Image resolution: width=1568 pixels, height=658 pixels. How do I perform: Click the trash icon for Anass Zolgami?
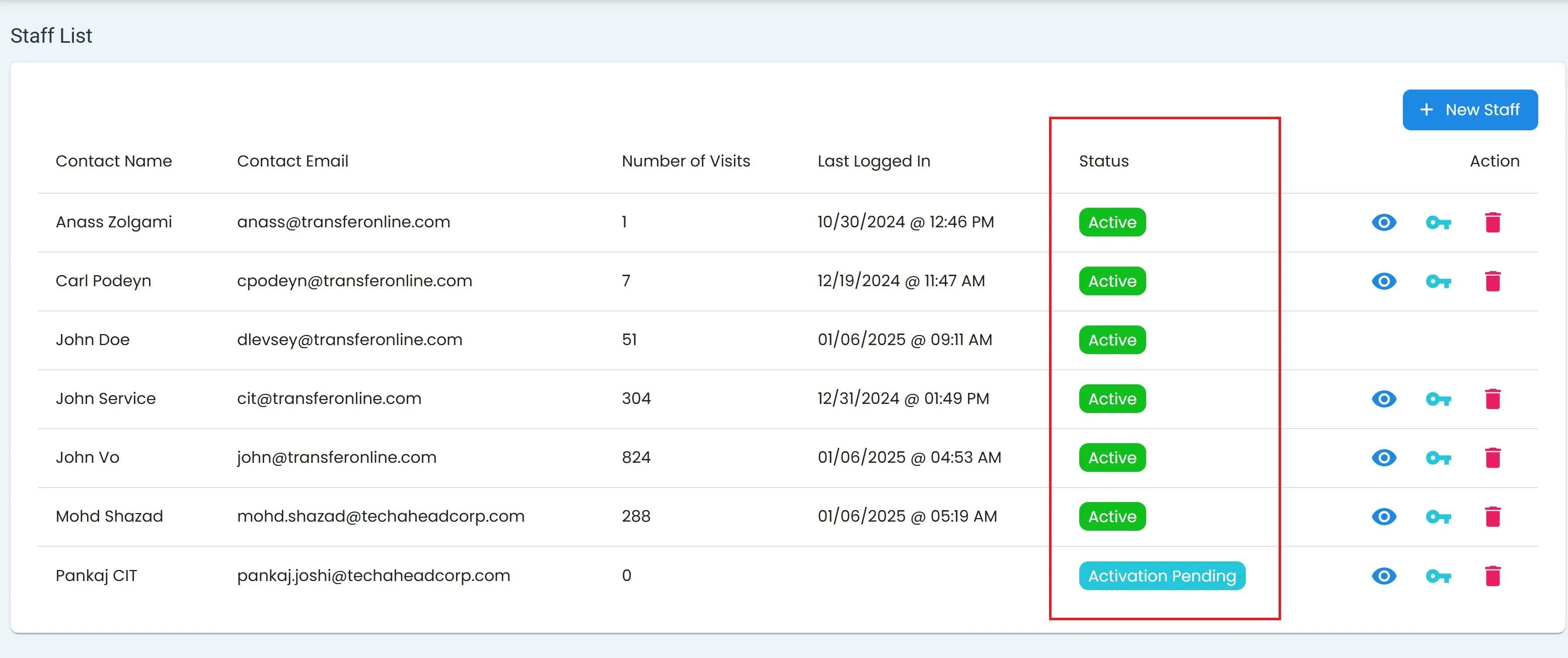(1492, 222)
